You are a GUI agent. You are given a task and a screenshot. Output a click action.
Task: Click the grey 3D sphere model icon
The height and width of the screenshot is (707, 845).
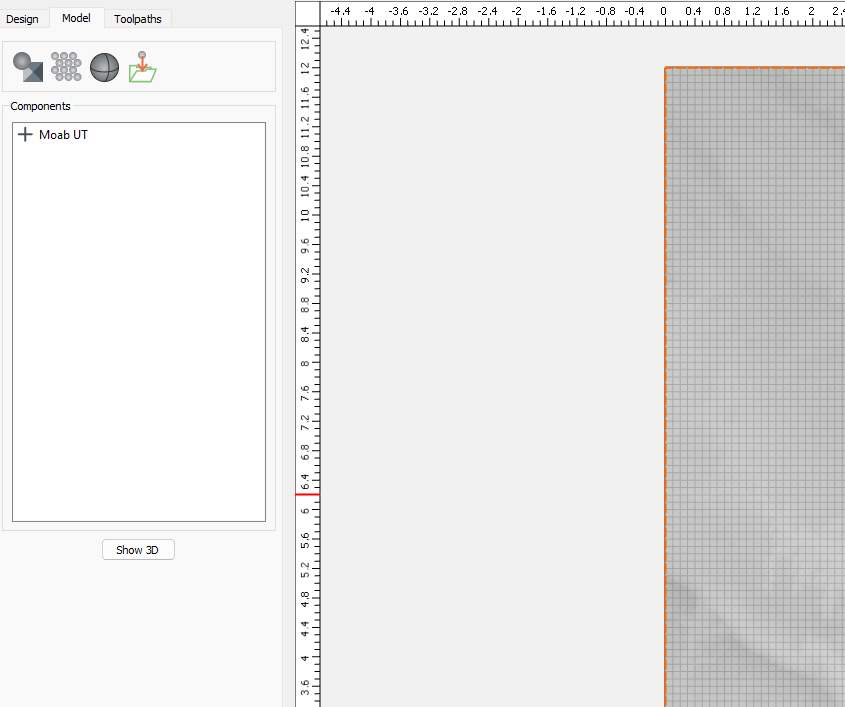coord(104,67)
